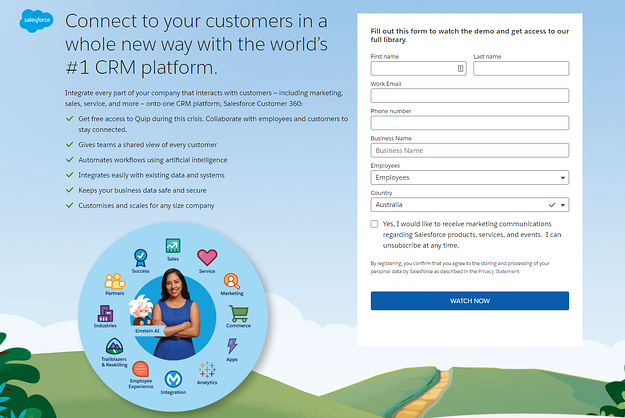This screenshot has height=418, width=625.
Task: Open the Privacy Statement link
Action: 499,271
